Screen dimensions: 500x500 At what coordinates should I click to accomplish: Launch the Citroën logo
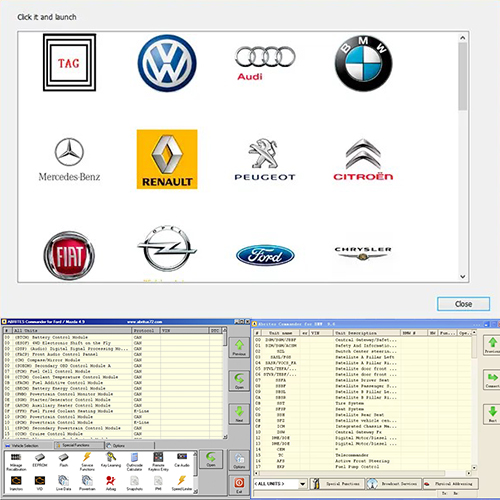(x=363, y=159)
